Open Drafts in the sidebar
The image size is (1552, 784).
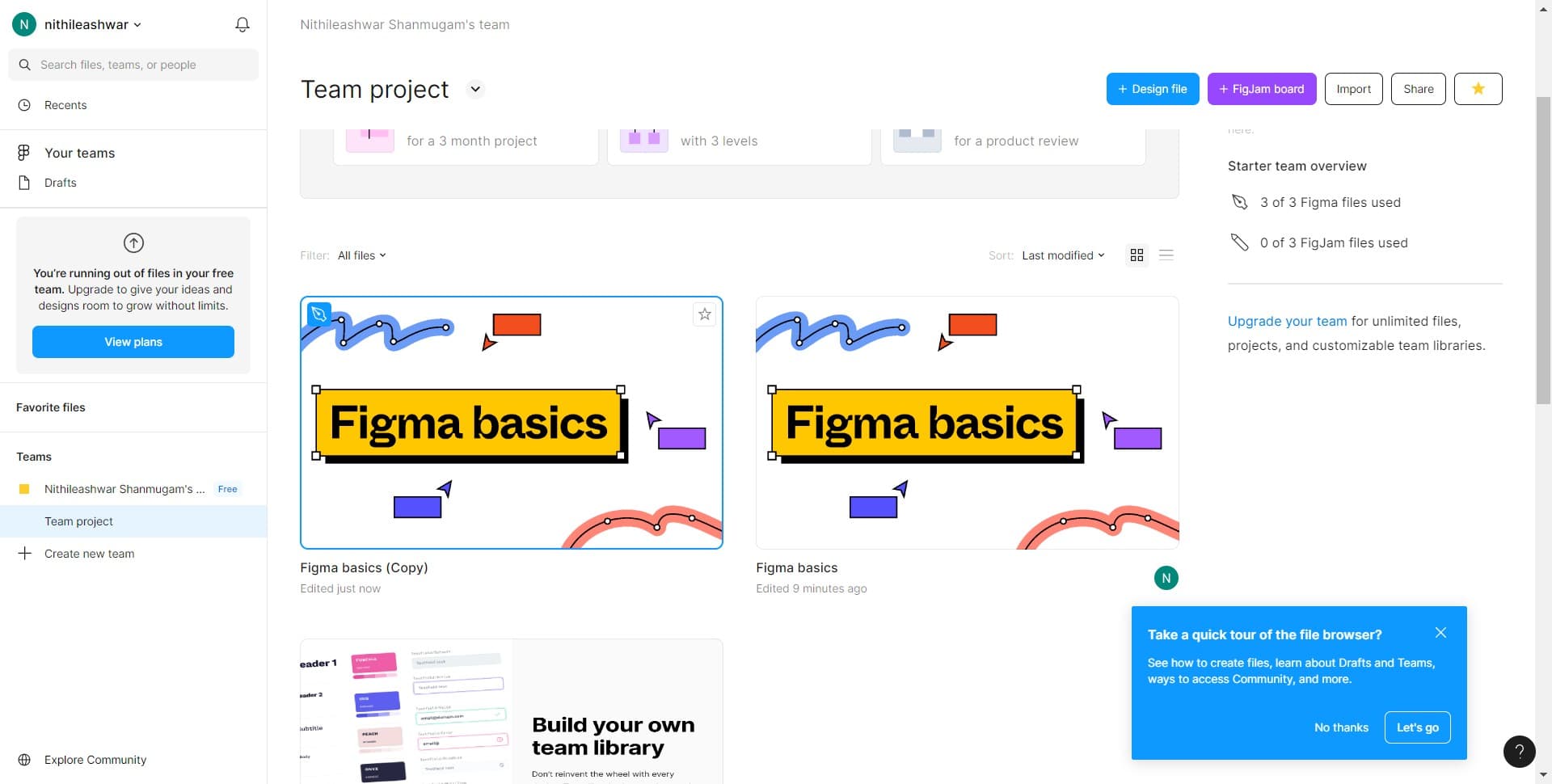tap(61, 183)
